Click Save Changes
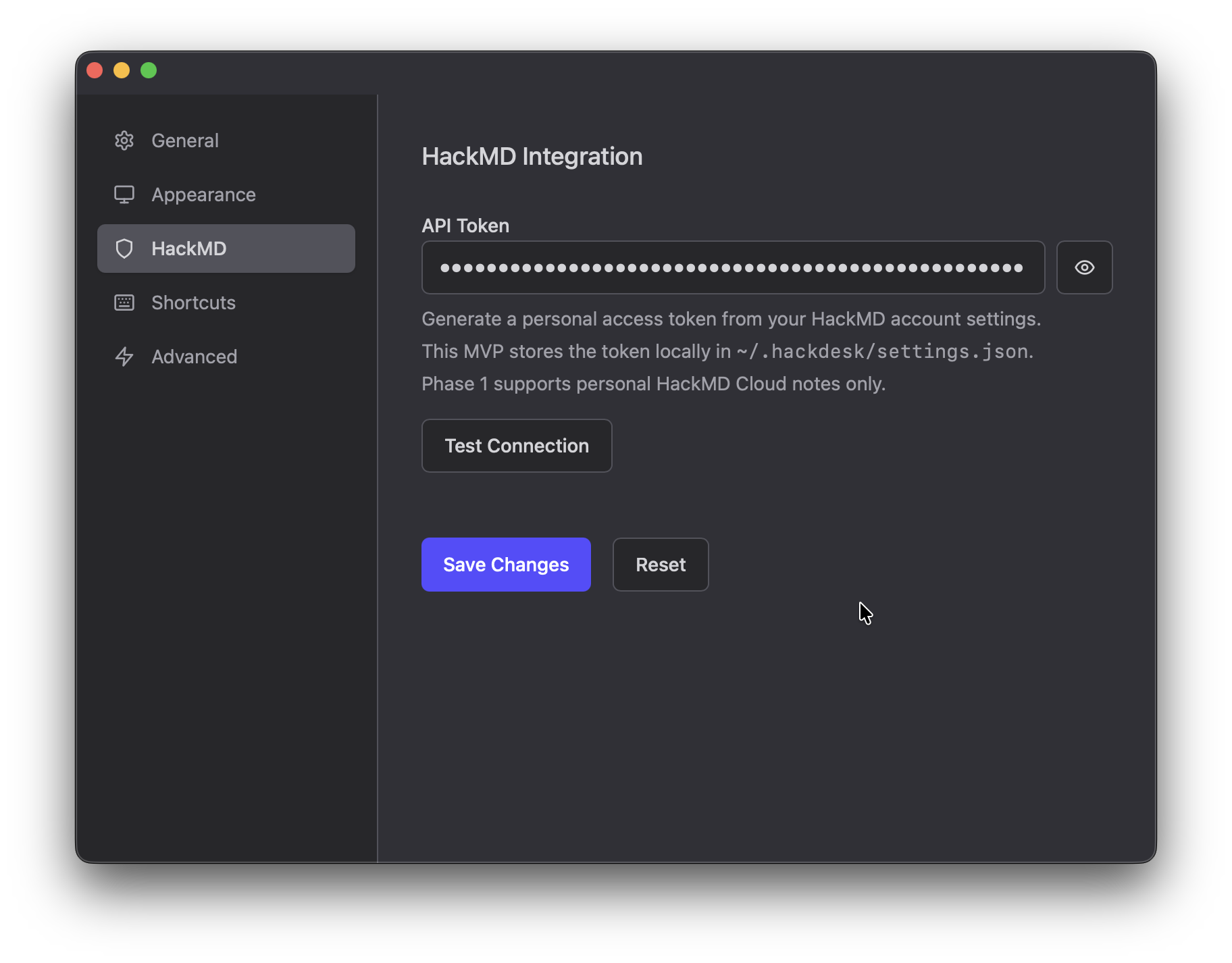This screenshot has width=1232, height=963. click(x=506, y=565)
